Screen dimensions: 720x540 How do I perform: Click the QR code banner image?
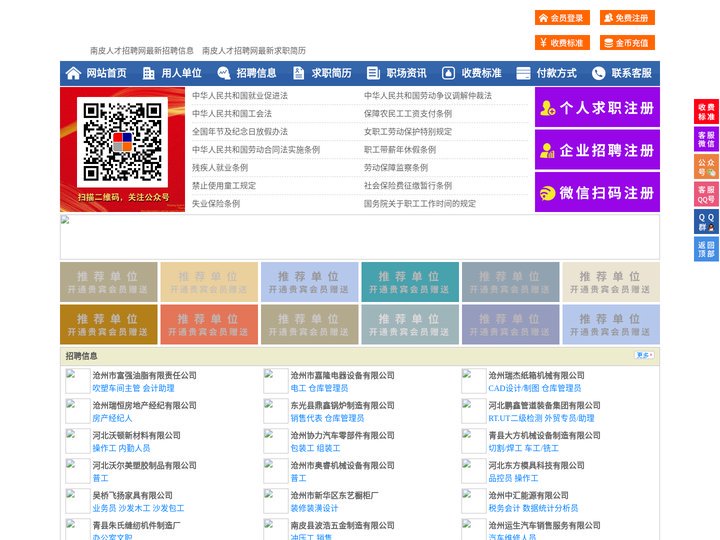click(x=123, y=150)
